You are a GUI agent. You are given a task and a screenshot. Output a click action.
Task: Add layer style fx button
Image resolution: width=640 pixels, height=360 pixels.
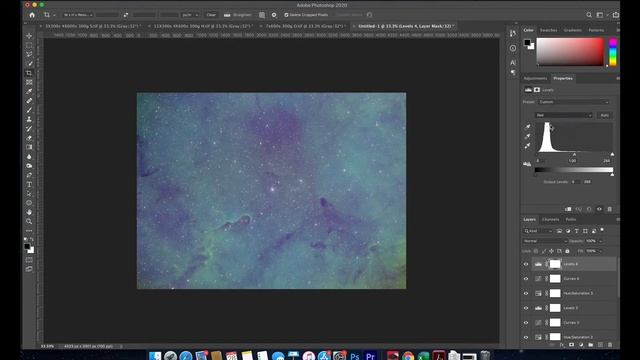pos(562,345)
